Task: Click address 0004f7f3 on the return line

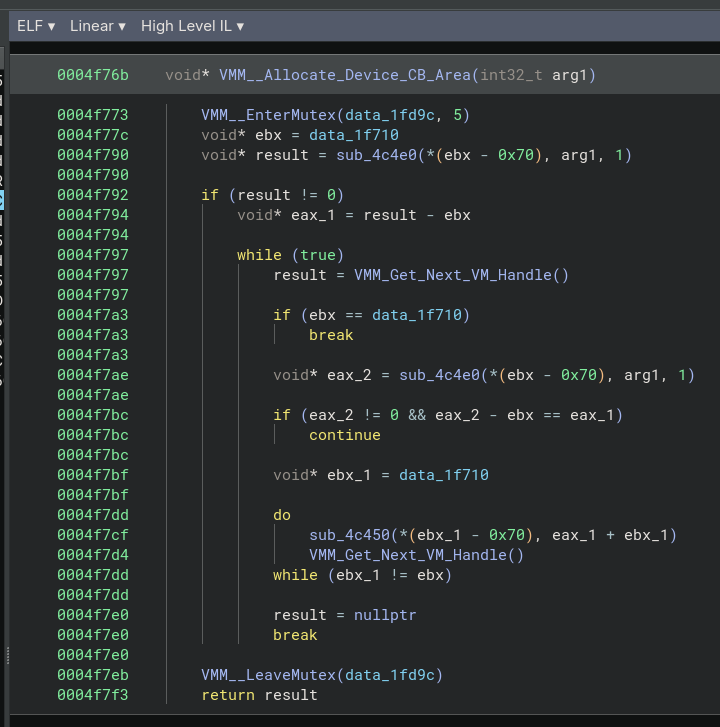Action: point(93,695)
